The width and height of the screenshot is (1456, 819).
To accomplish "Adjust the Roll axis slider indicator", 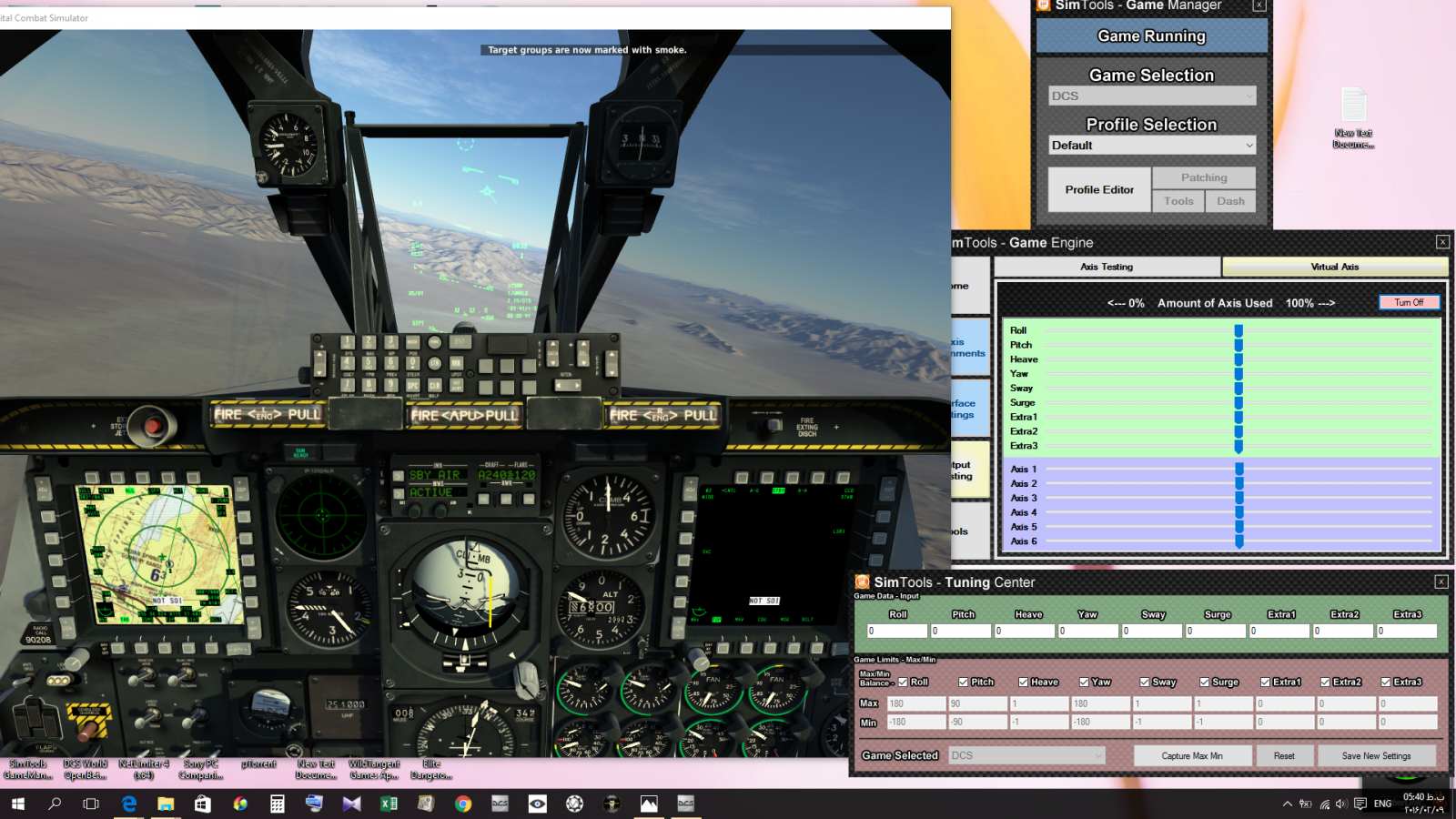I will (1238, 330).
